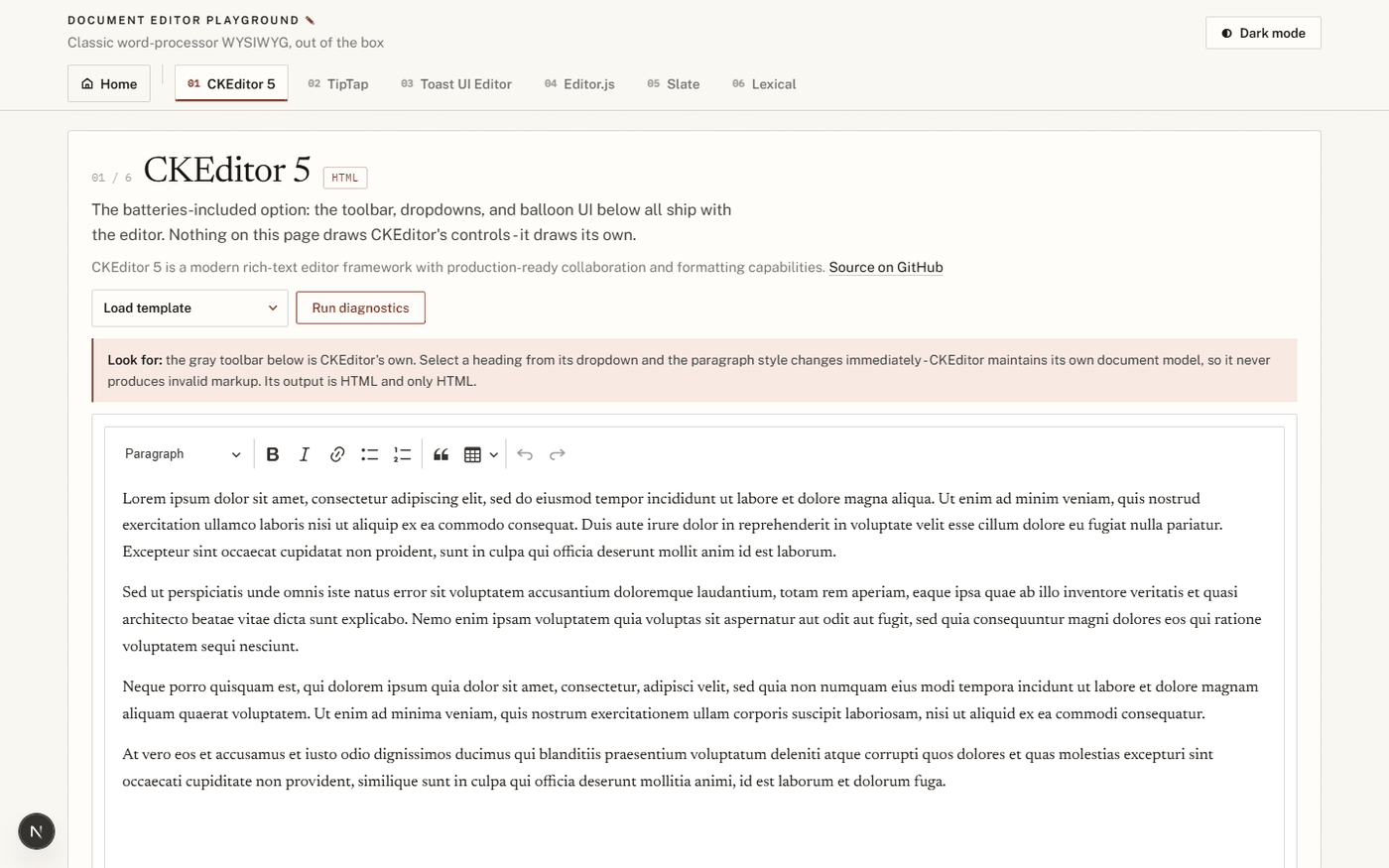The height and width of the screenshot is (868, 1389).
Task: Go to the Home page
Action: 109,83
